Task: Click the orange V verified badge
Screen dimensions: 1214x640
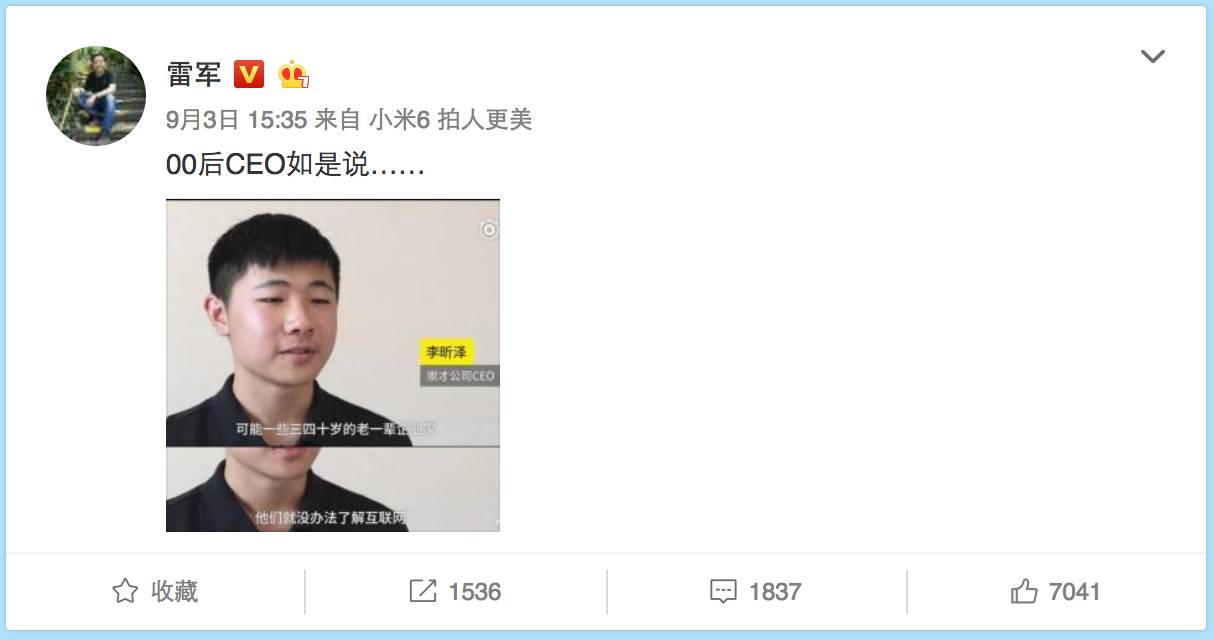Action: point(249,74)
